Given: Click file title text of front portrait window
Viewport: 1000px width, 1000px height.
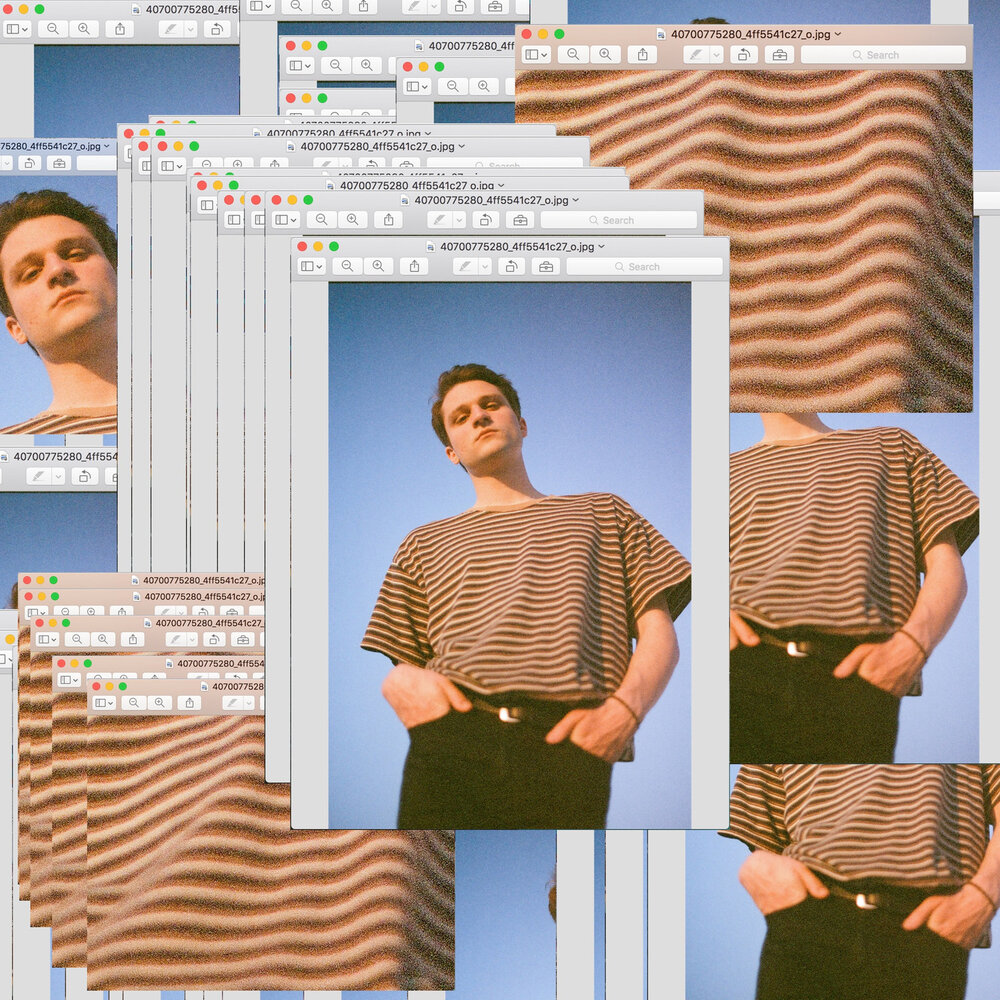Looking at the screenshot, I should point(517,247).
